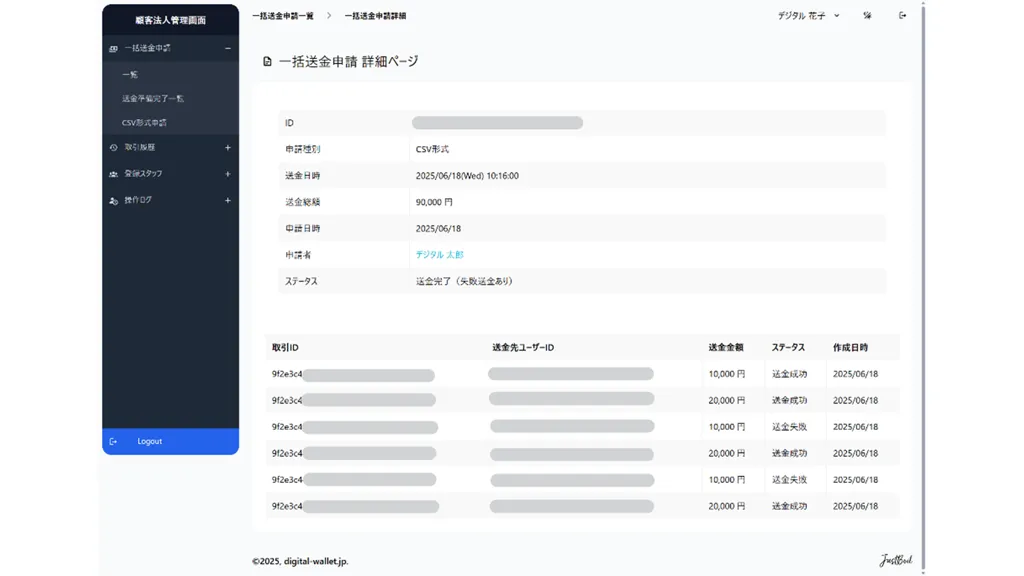The height and width of the screenshot is (576, 1024).
Task: Open the デジタル 花子 user dropdown
Action: 808,16
